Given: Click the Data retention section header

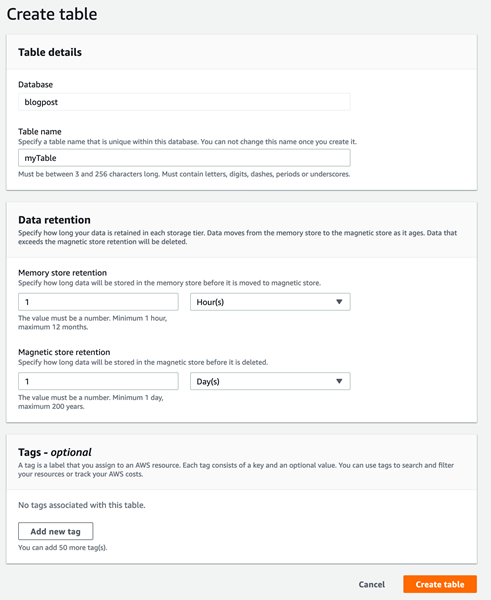Looking at the screenshot, I should click(x=54, y=220).
